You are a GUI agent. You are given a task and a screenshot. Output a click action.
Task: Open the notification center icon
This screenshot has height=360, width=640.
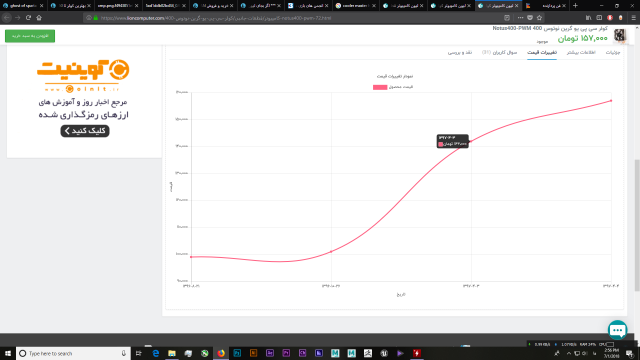630,353
